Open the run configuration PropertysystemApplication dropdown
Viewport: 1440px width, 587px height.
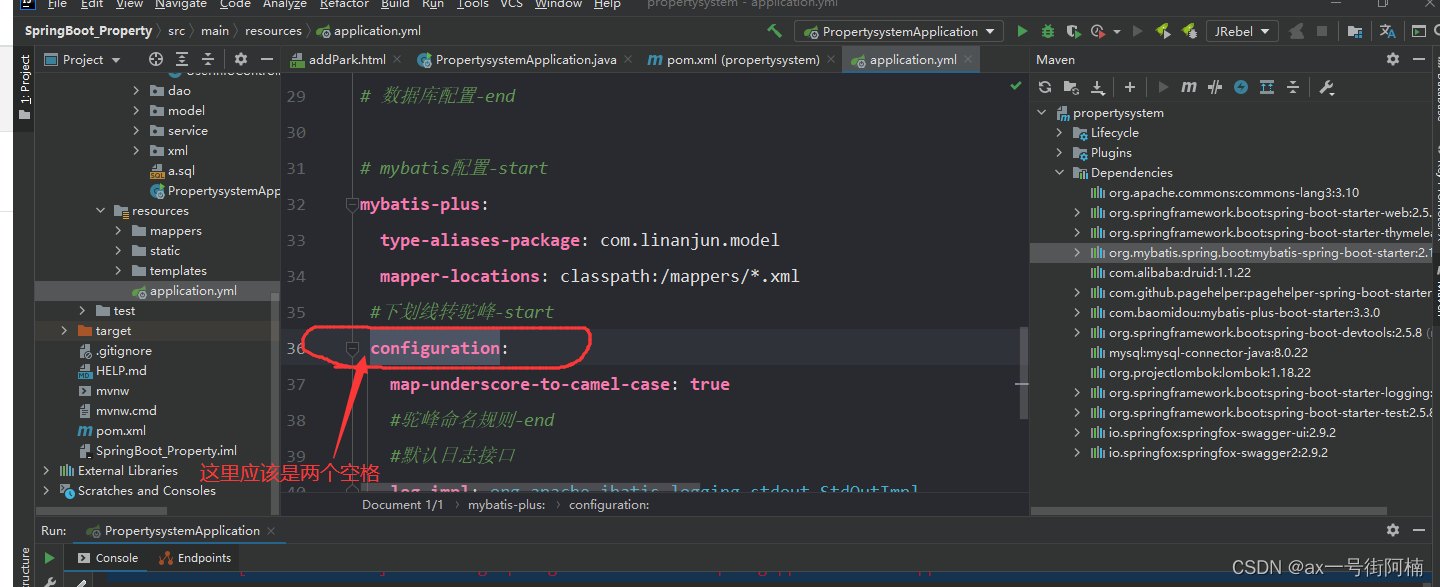(x=899, y=31)
